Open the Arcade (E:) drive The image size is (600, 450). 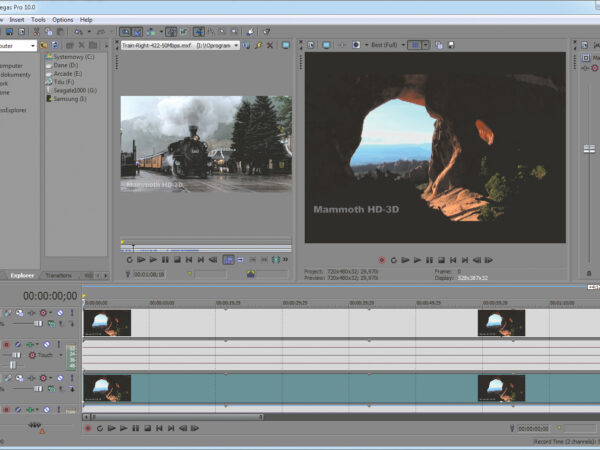[x=67, y=73]
